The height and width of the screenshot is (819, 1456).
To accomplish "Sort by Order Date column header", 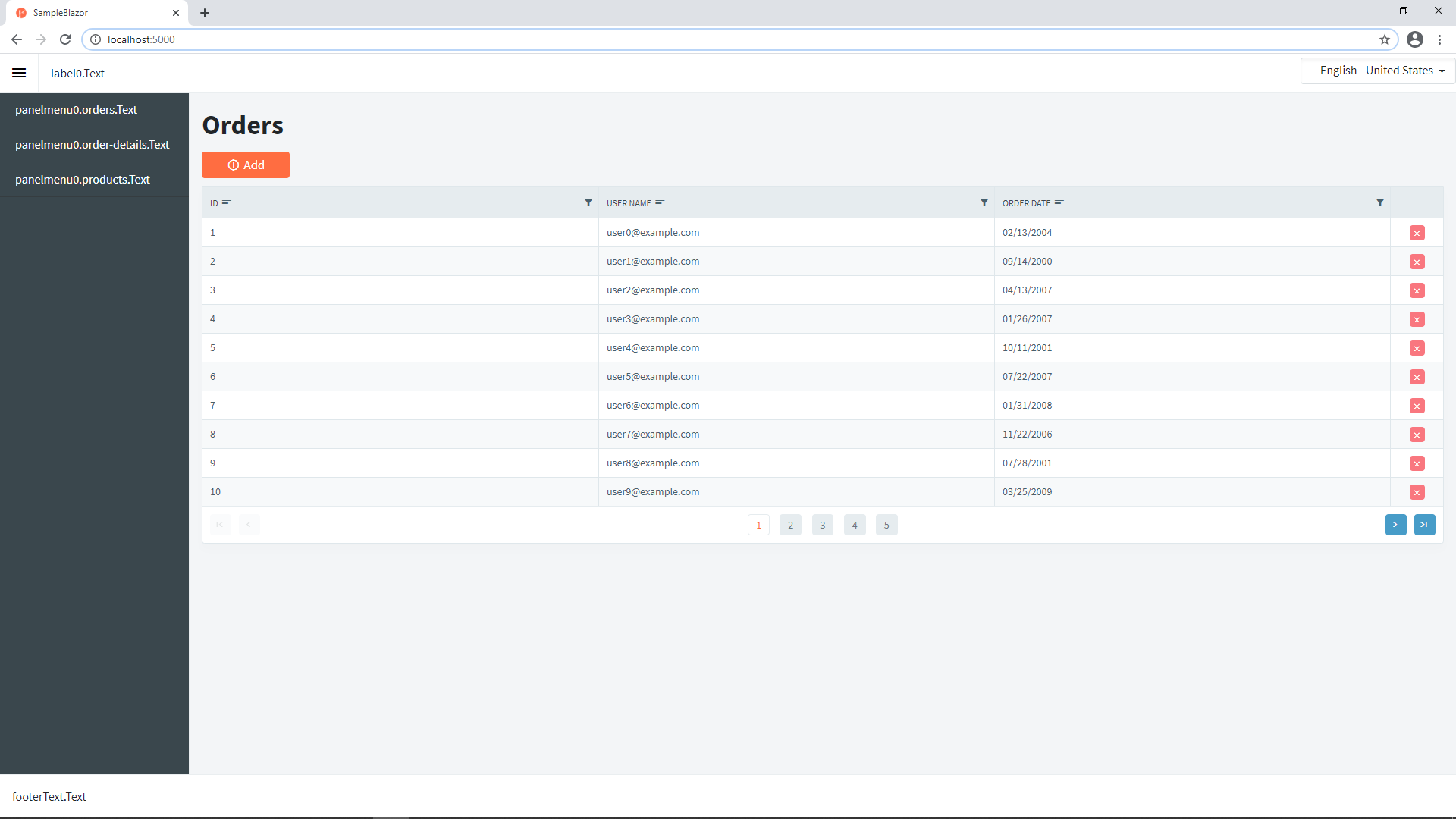I will click(x=1033, y=203).
